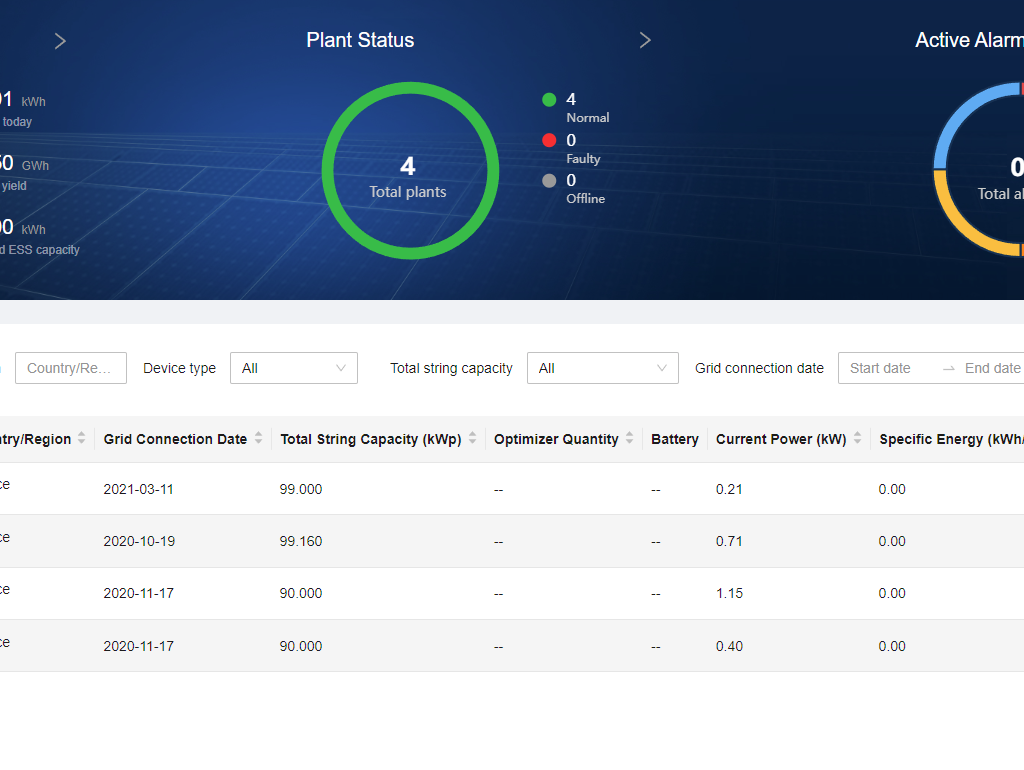The image size is (1024, 770).
Task: Sort by Total String Capacity column
Action: click(x=472, y=439)
